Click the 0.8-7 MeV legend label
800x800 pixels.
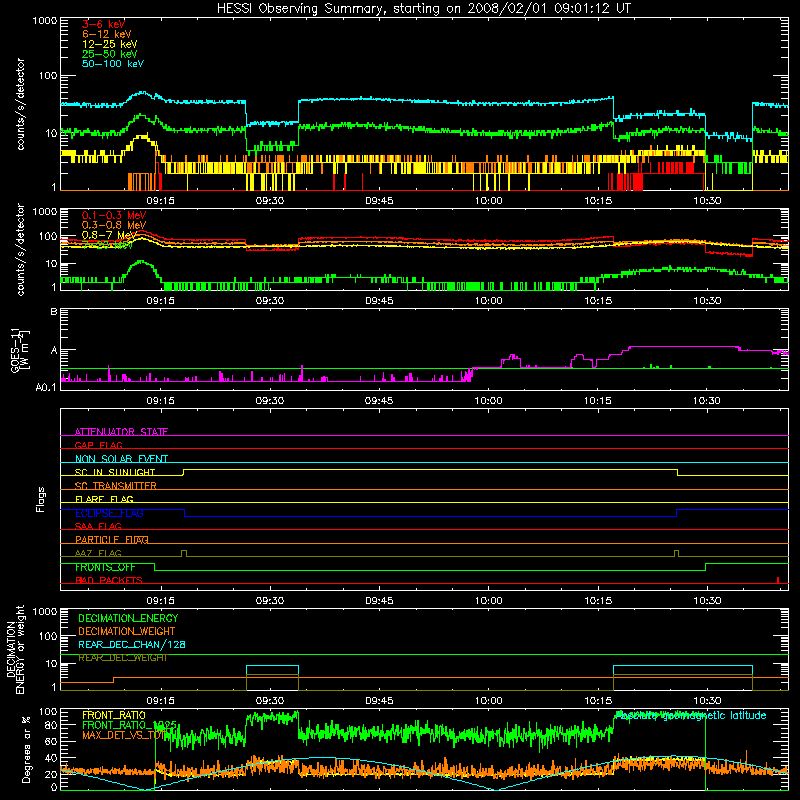pyautogui.click(x=109, y=235)
